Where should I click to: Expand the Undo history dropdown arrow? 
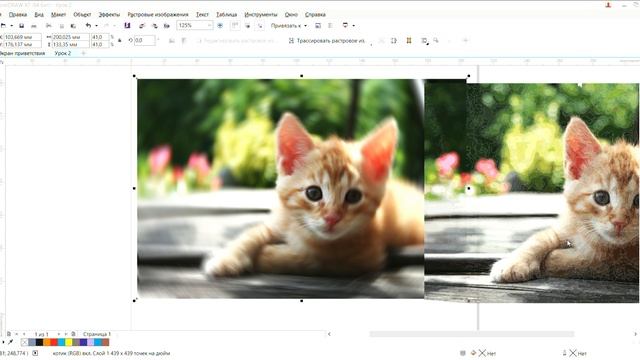pos(96,26)
